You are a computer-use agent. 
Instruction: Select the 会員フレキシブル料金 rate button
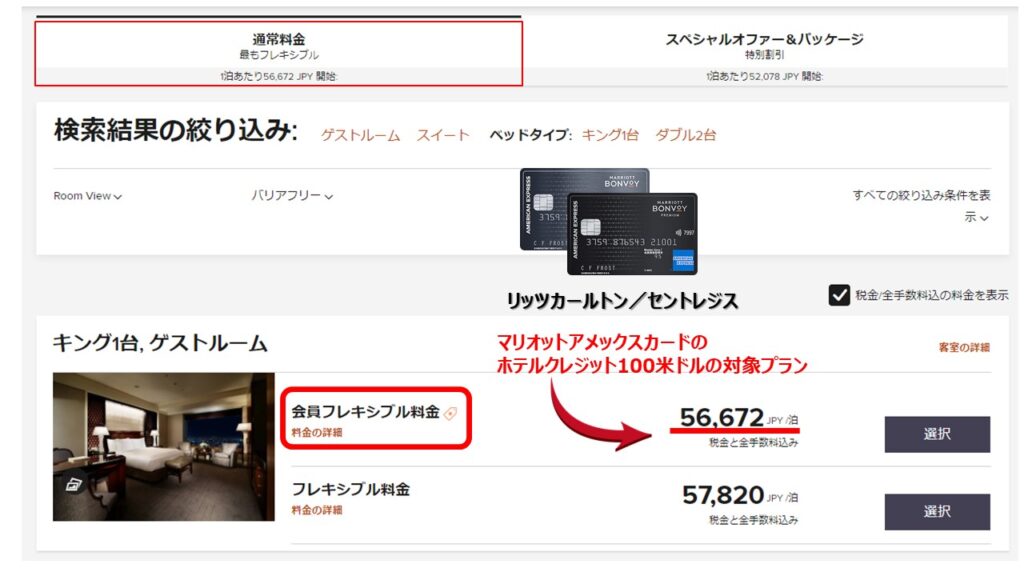[937, 434]
